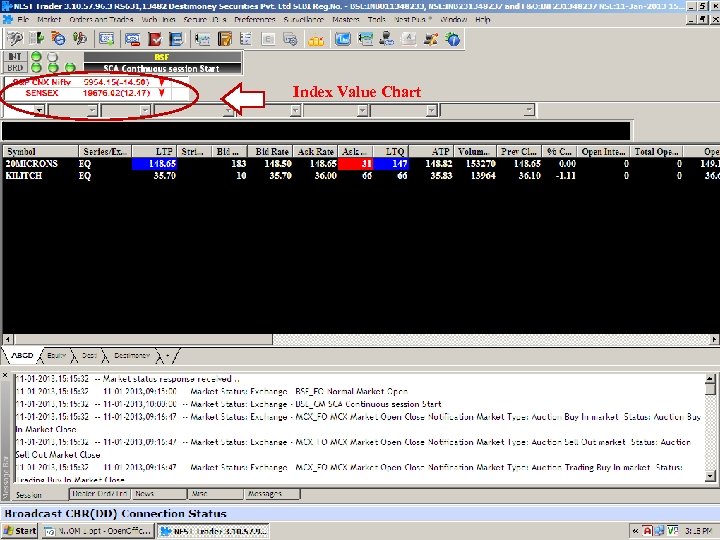Open the leftmost filter dropdown under the index box

click(39, 110)
